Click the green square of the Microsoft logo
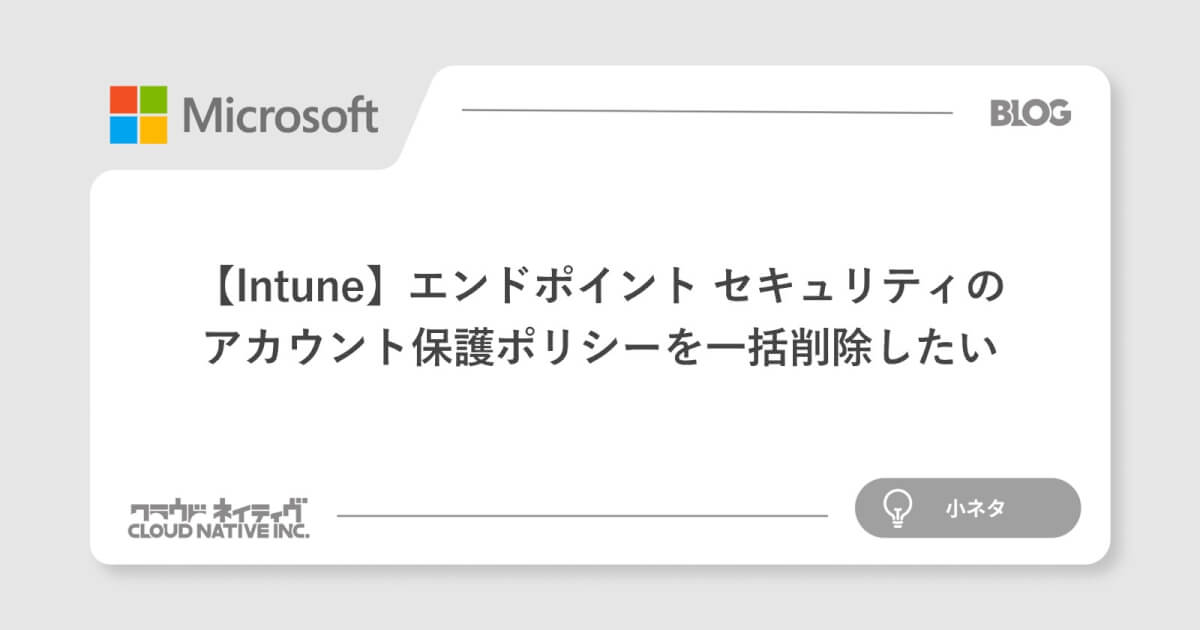This screenshot has height=630, width=1200. coord(153,99)
